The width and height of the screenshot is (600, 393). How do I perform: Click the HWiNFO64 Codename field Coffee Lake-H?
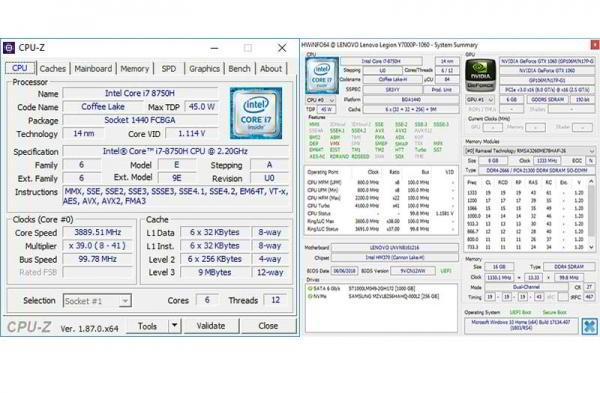tap(392, 80)
